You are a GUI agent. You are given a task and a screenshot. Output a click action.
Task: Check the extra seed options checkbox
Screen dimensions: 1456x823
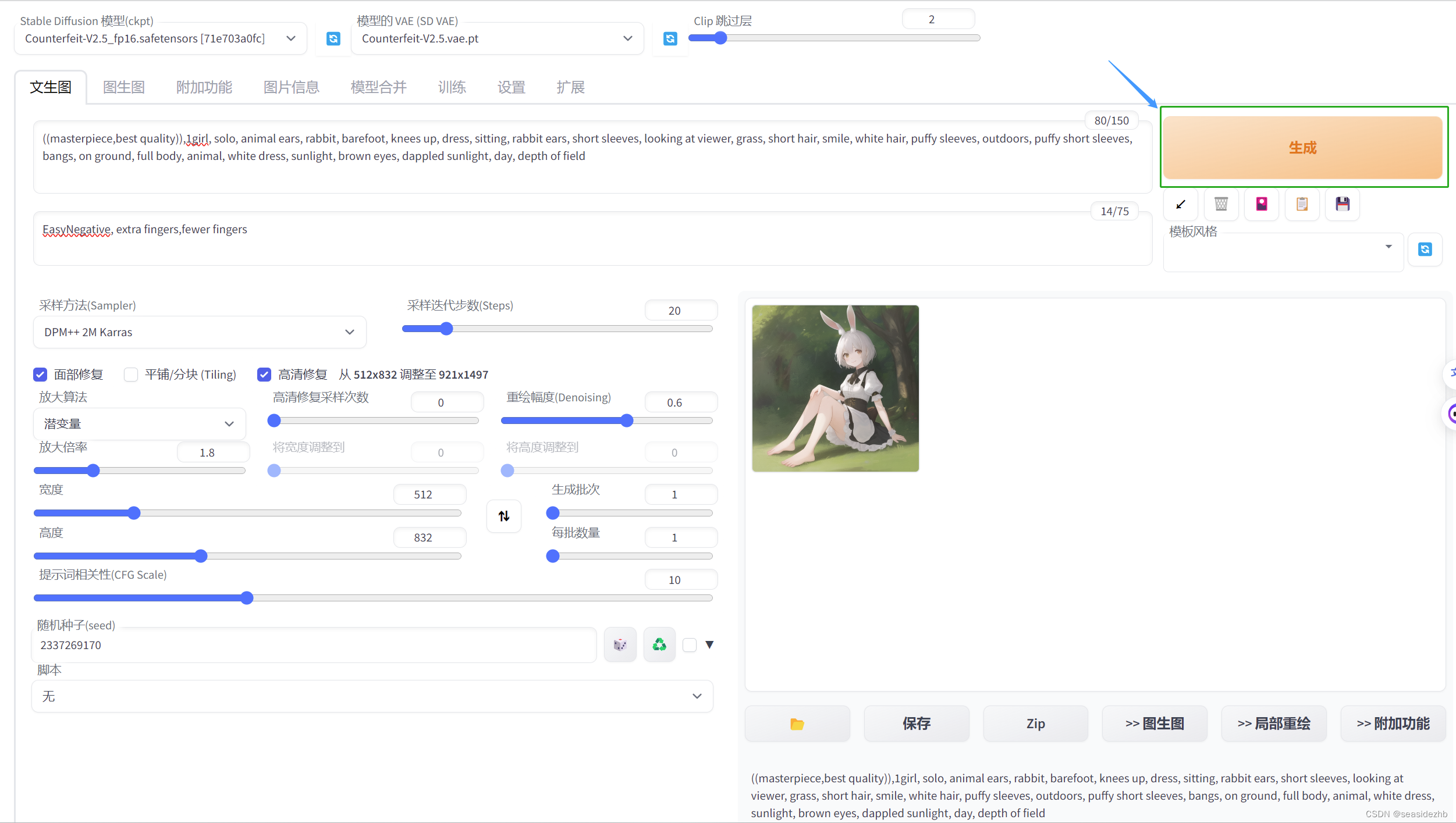(690, 645)
